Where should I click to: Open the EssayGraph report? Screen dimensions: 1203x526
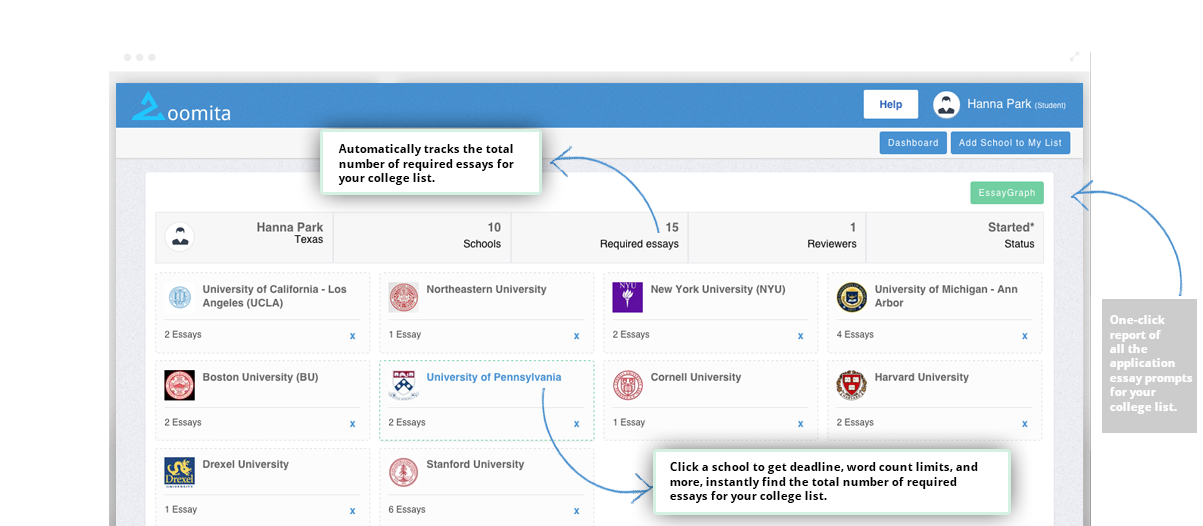pyautogui.click(x=1006, y=193)
